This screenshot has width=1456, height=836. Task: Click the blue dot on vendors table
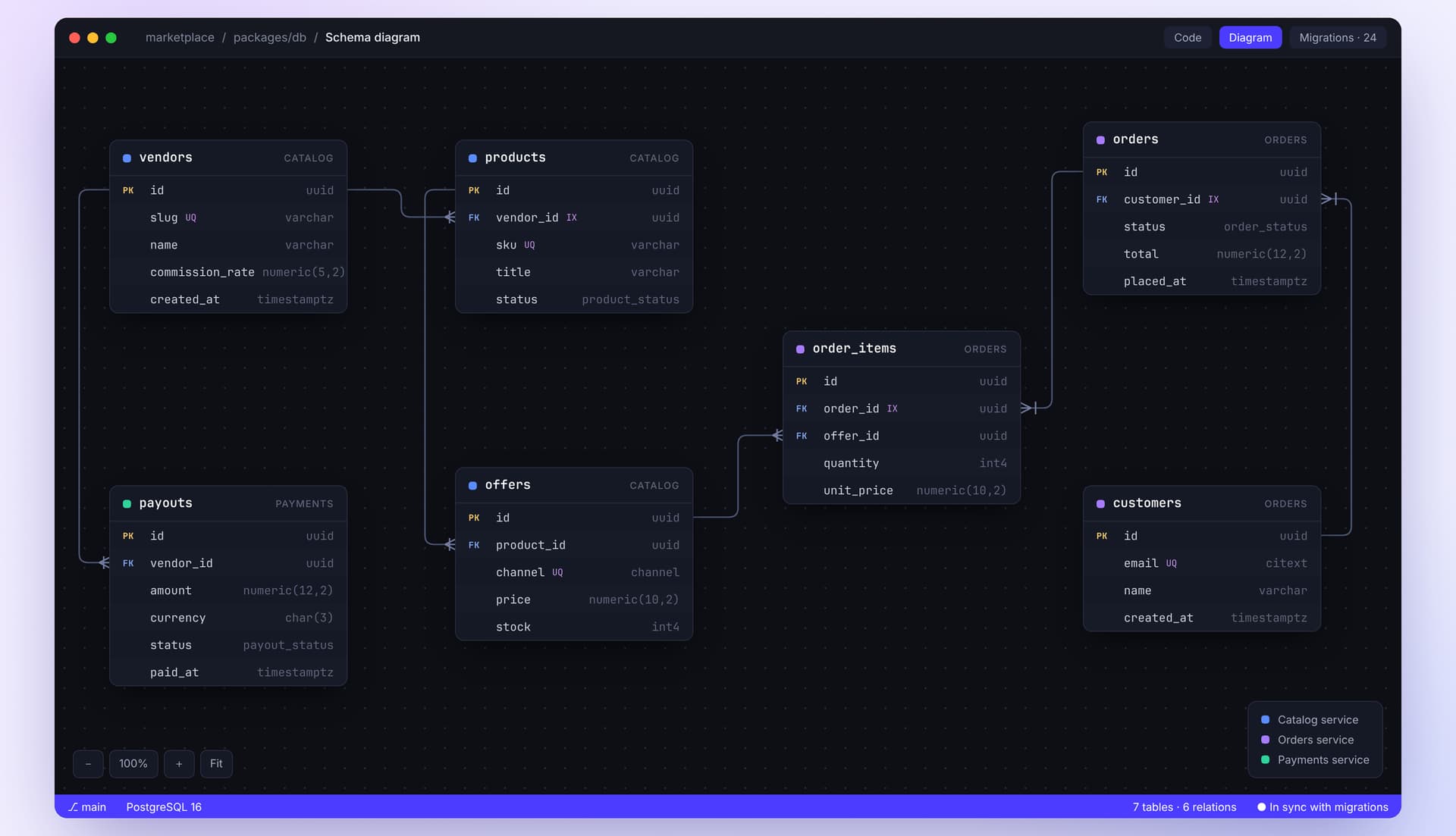click(127, 158)
